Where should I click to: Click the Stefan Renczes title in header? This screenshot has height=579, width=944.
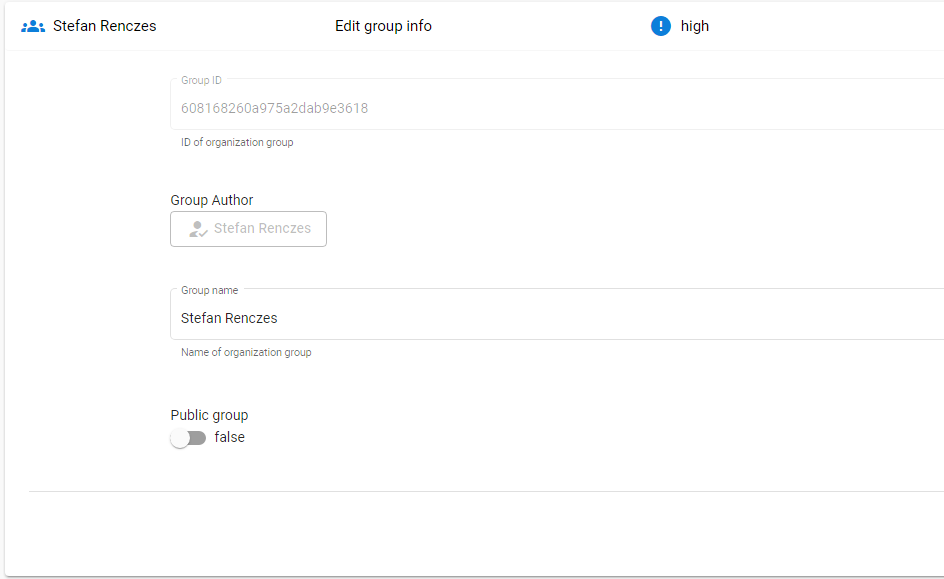[x=105, y=26]
